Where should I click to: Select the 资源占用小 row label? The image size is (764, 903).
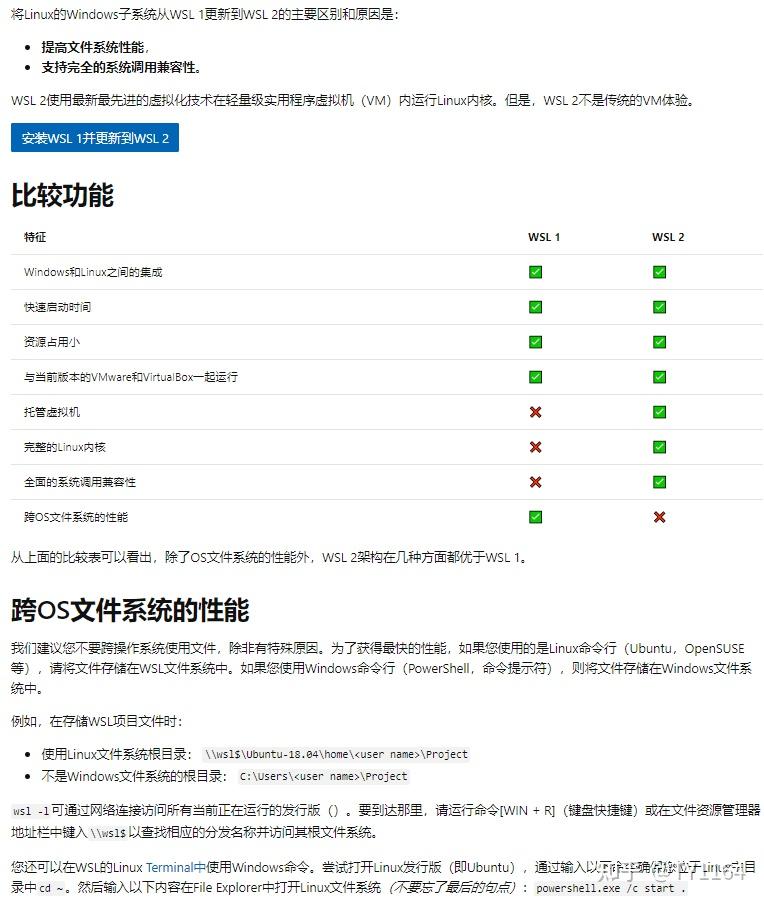tap(51, 342)
